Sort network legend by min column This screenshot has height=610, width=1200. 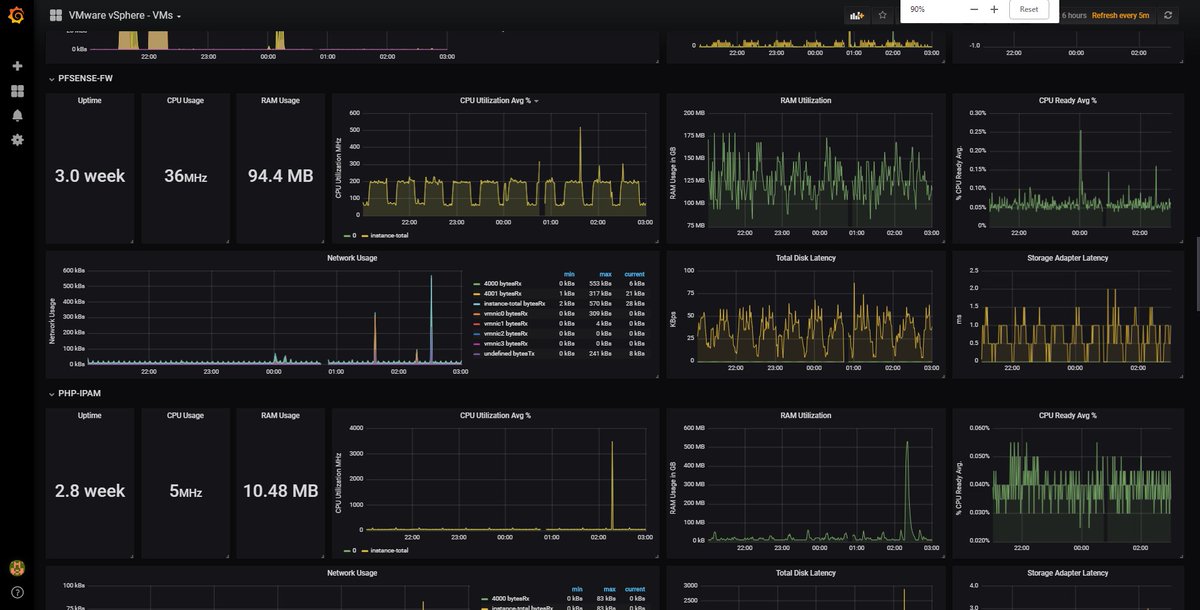[x=568, y=274]
